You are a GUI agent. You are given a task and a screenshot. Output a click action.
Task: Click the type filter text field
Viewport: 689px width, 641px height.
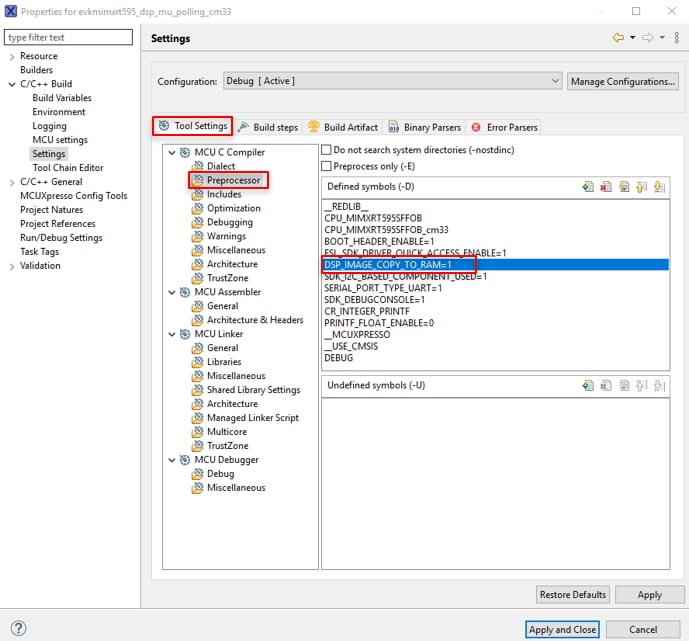[68, 37]
